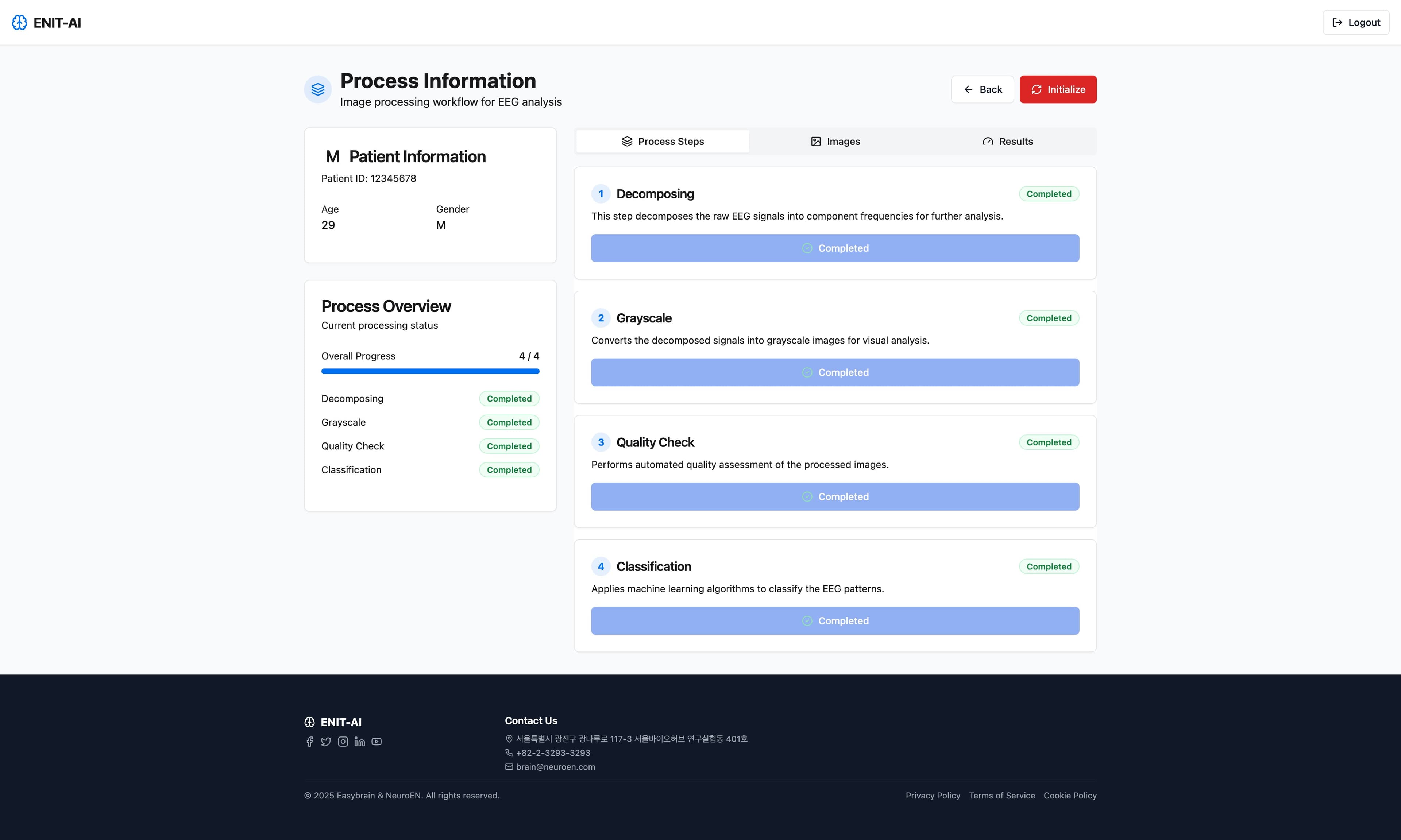The height and width of the screenshot is (840, 1401).
Task: Click the '4 / 4' progress count
Action: [529, 356]
